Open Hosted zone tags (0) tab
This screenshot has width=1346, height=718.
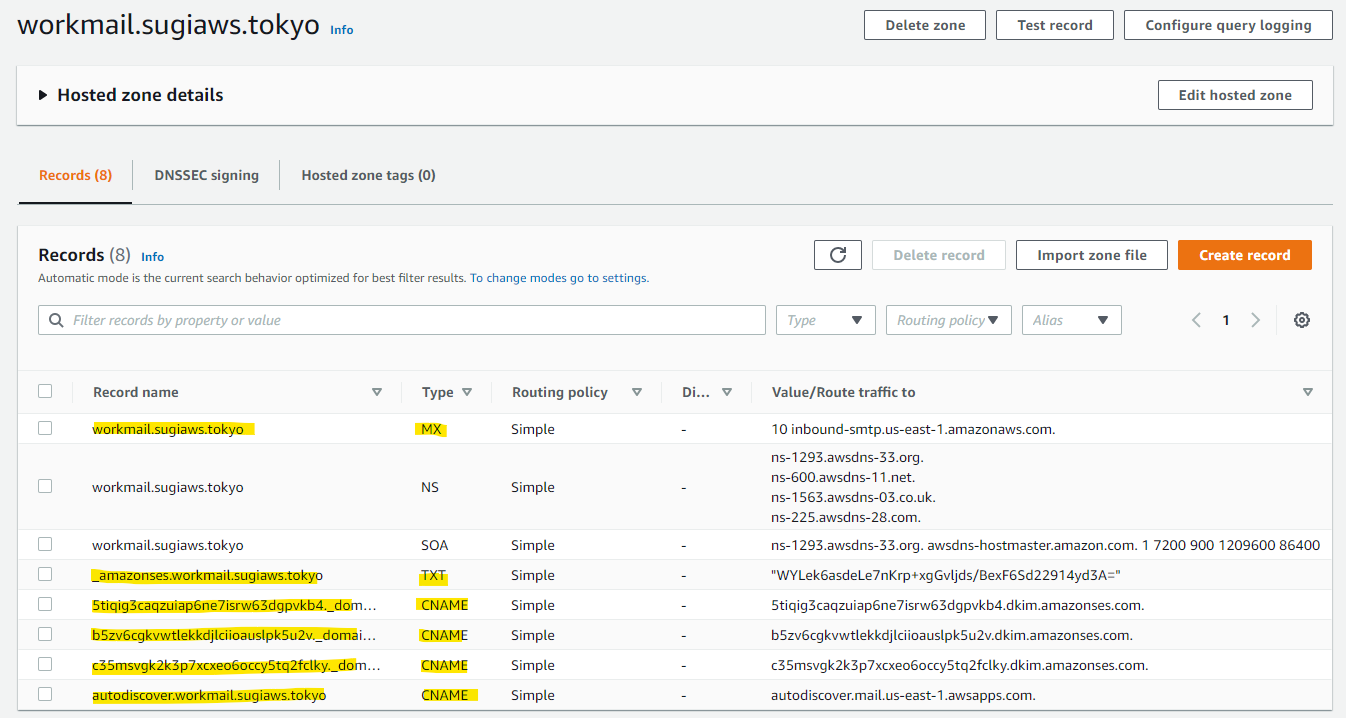368,175
